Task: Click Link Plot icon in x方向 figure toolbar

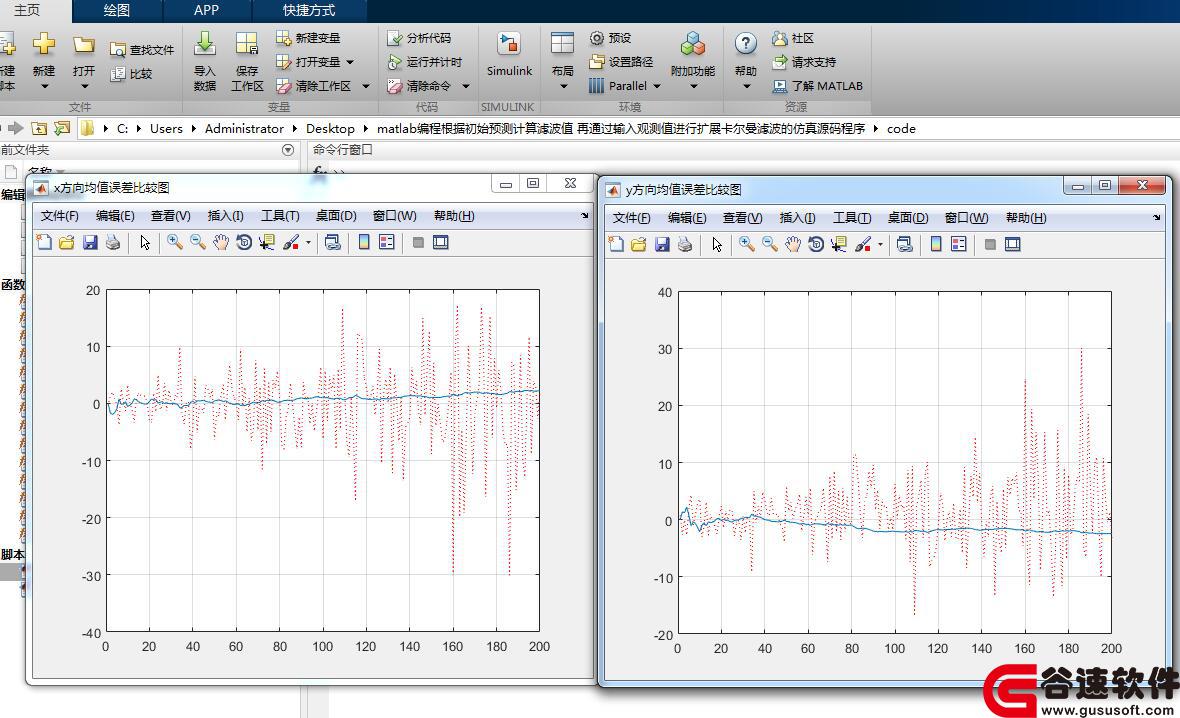Action: pyautogui.click(x=333, y=242)
